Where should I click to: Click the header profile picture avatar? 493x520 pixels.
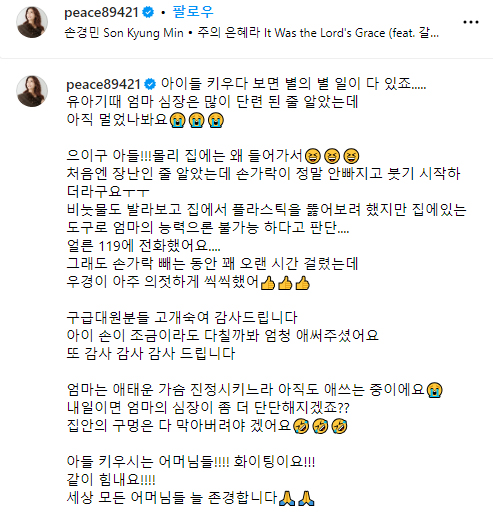(x=32, y=22)
